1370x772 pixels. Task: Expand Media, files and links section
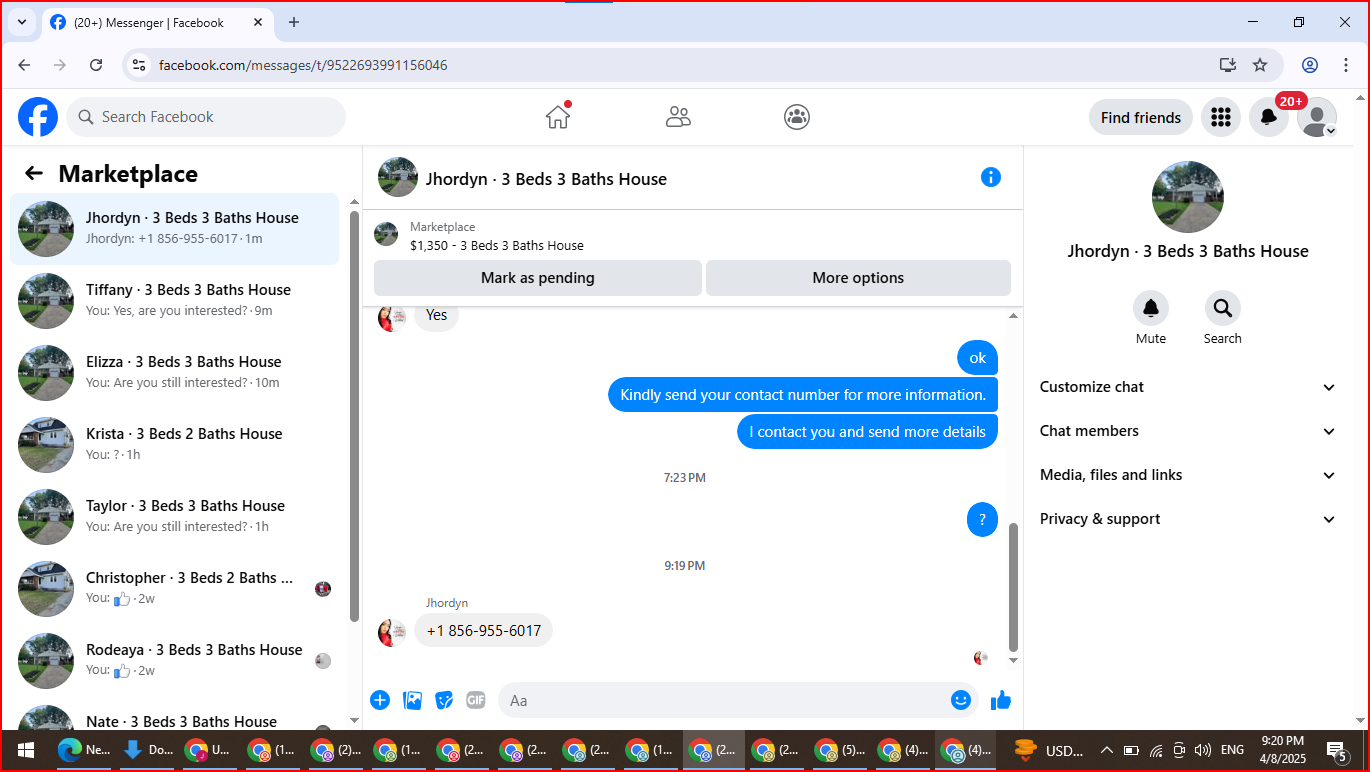[1188, 475]
